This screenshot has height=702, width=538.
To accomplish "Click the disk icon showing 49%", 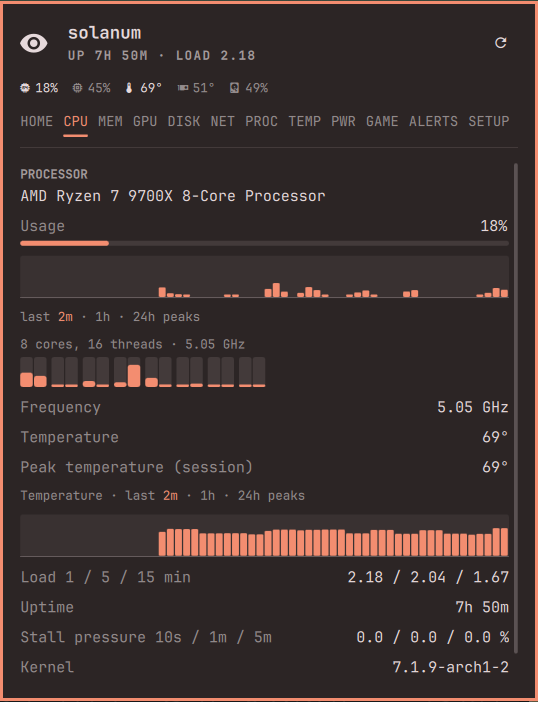I will tap(234, 88).
